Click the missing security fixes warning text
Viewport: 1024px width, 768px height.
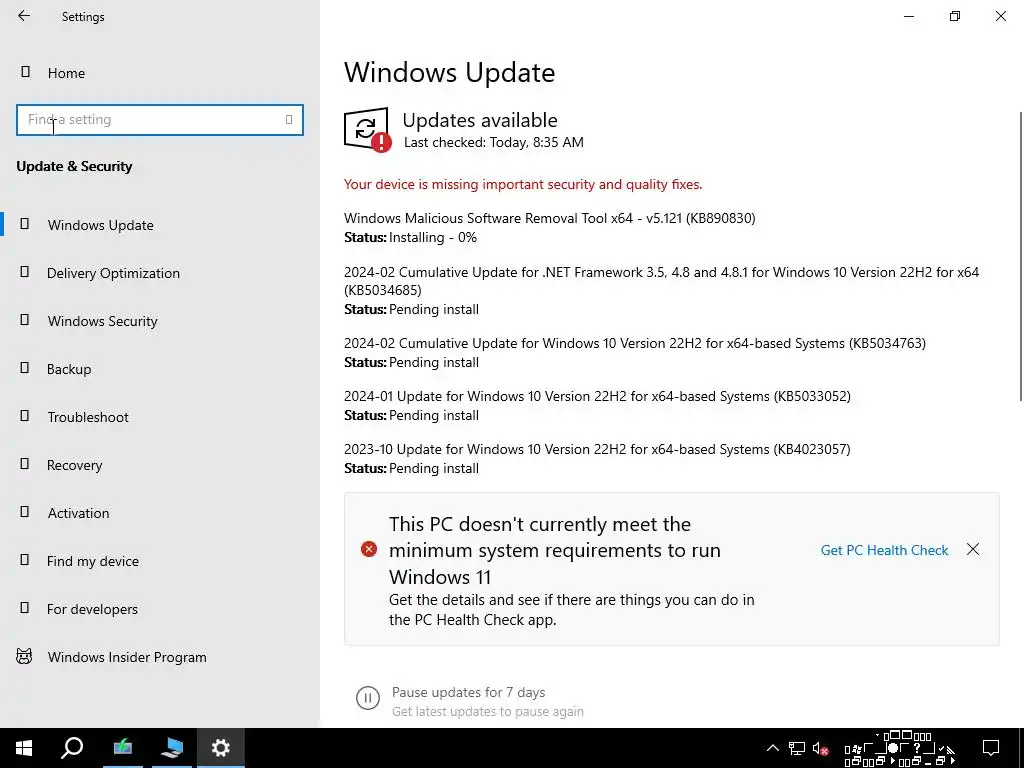(522, 184)
